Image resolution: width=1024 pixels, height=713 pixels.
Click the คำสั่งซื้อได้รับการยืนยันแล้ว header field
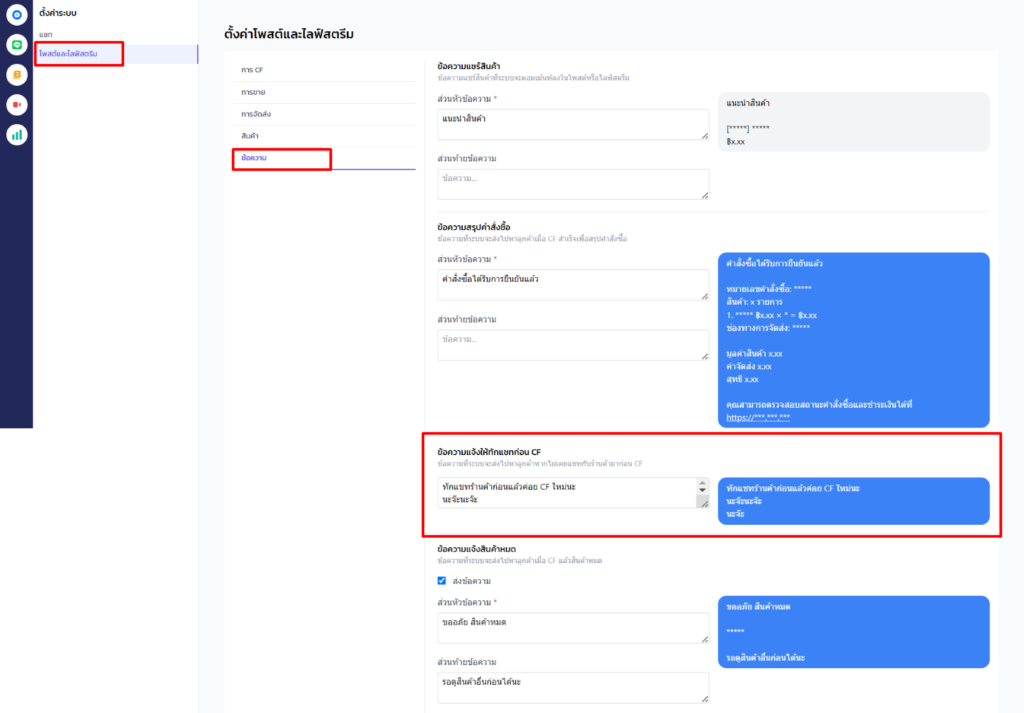point(573,285)
